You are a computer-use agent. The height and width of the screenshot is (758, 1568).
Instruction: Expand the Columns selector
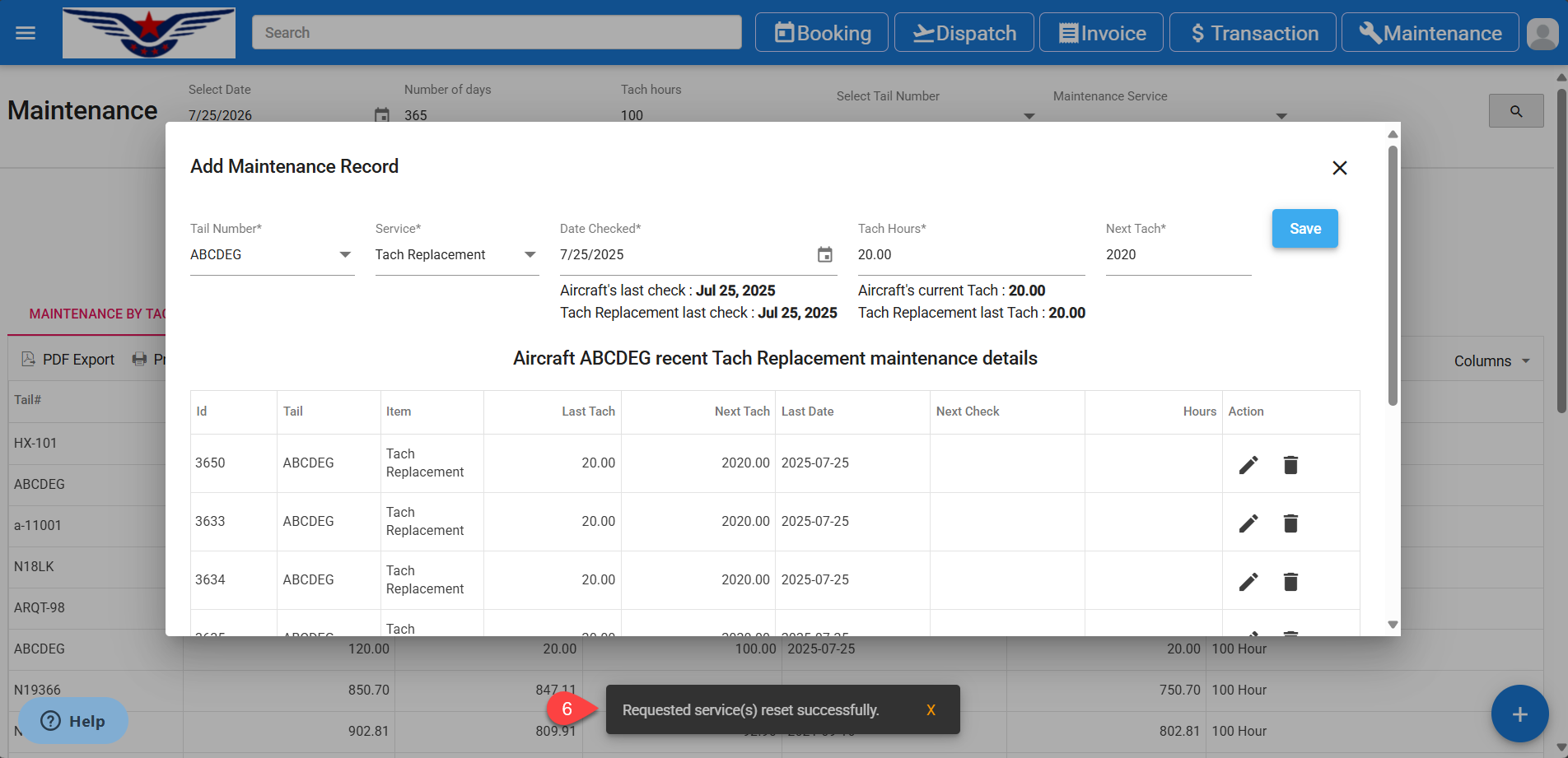[1491, 361]
